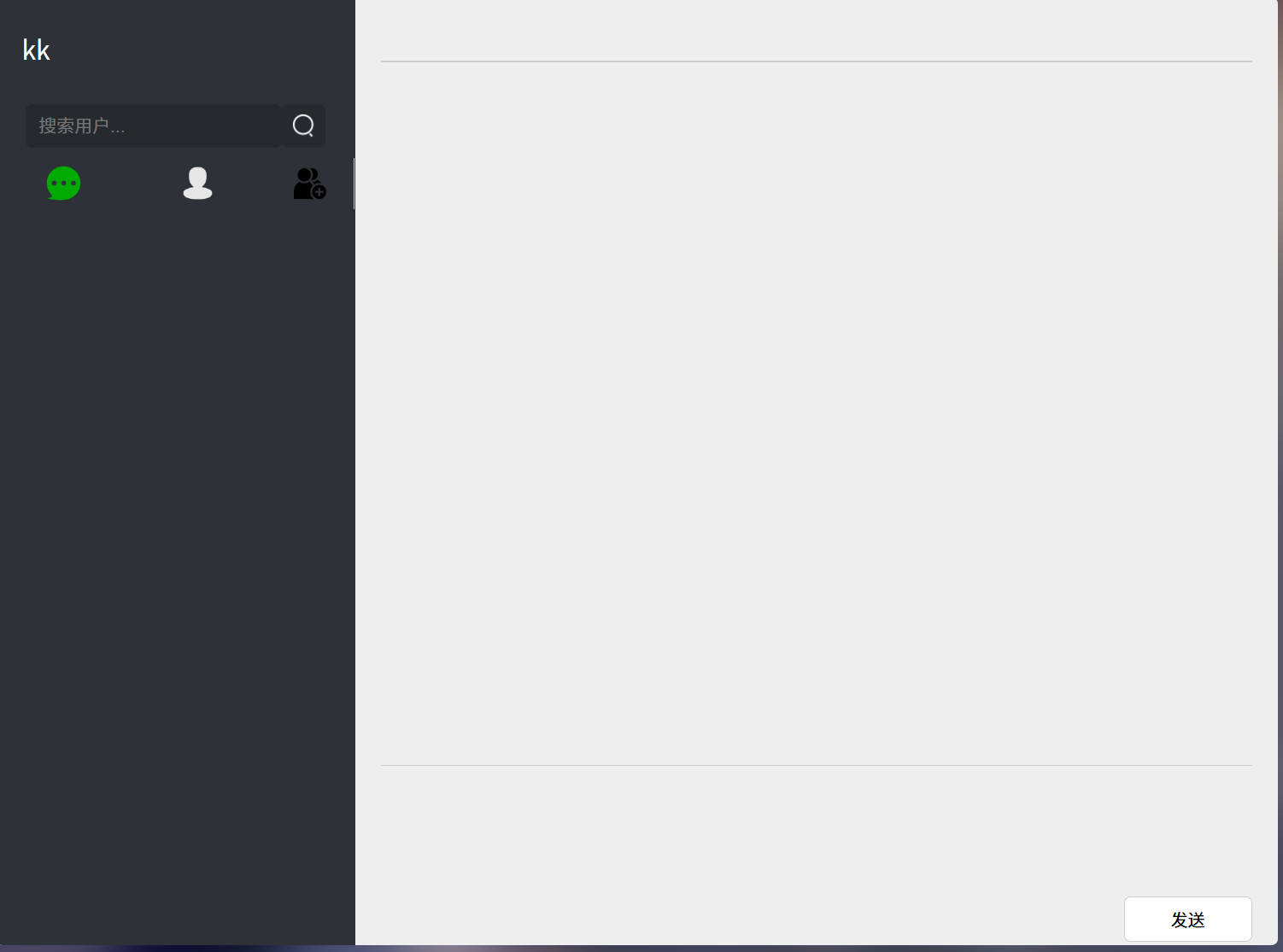Image resolution: width=1283 pixels, height=952 pixels.
Task: Switch to the conversations tab in sidebar
Action: 64,184
